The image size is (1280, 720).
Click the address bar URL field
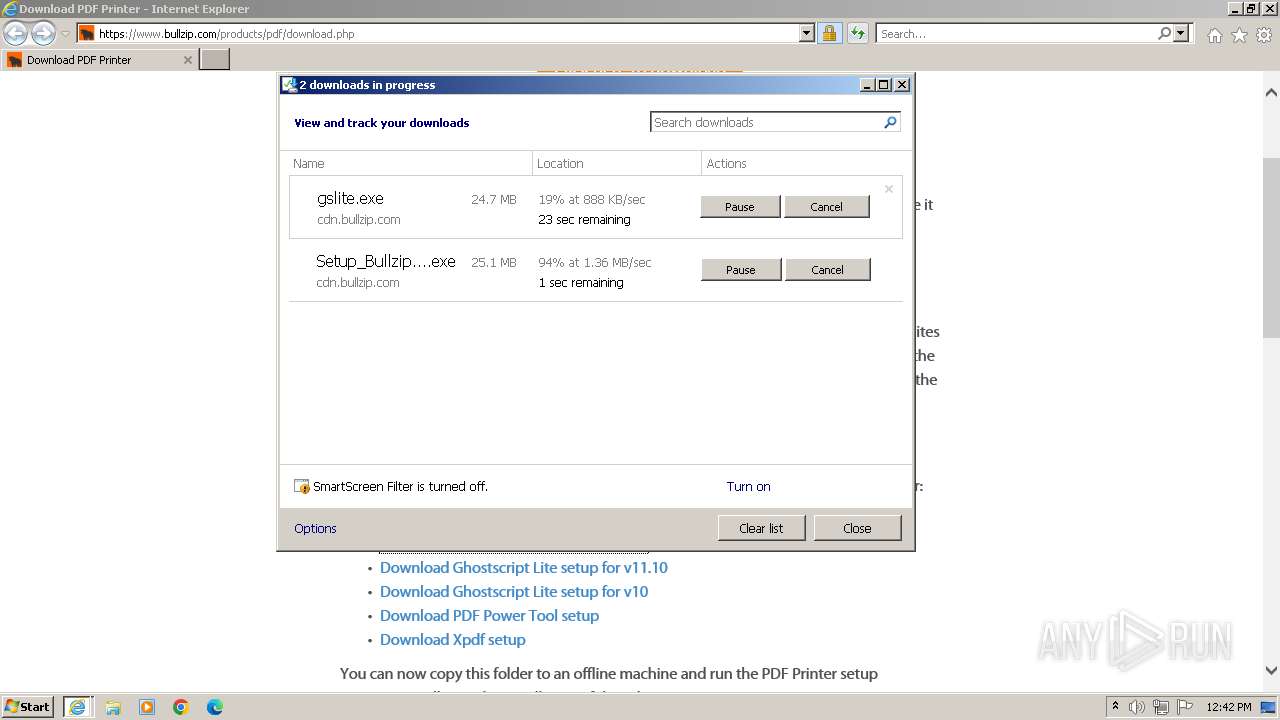point(448,33)
